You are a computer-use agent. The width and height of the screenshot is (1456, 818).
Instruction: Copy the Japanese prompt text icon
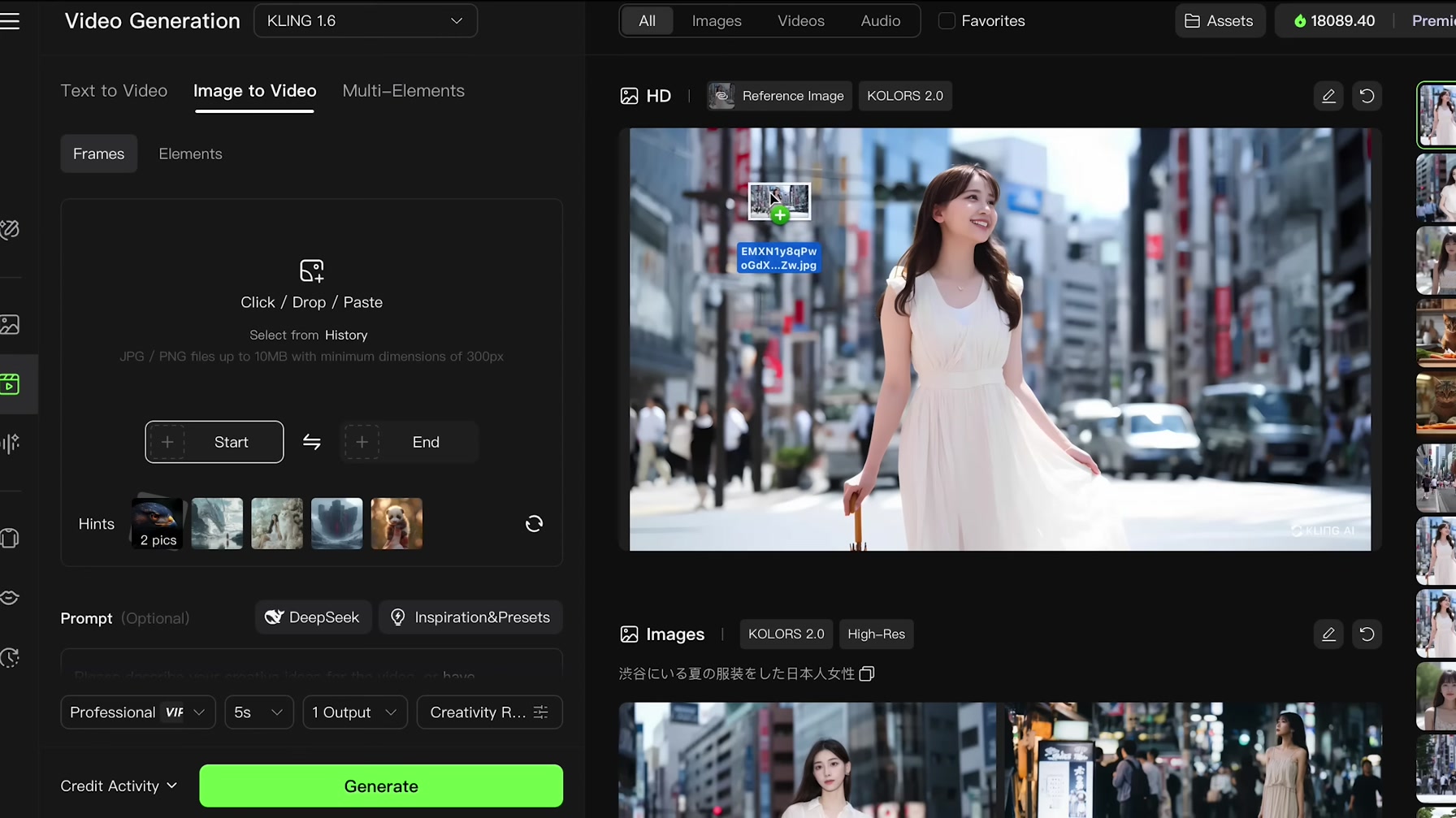click(x=867, y=674)
